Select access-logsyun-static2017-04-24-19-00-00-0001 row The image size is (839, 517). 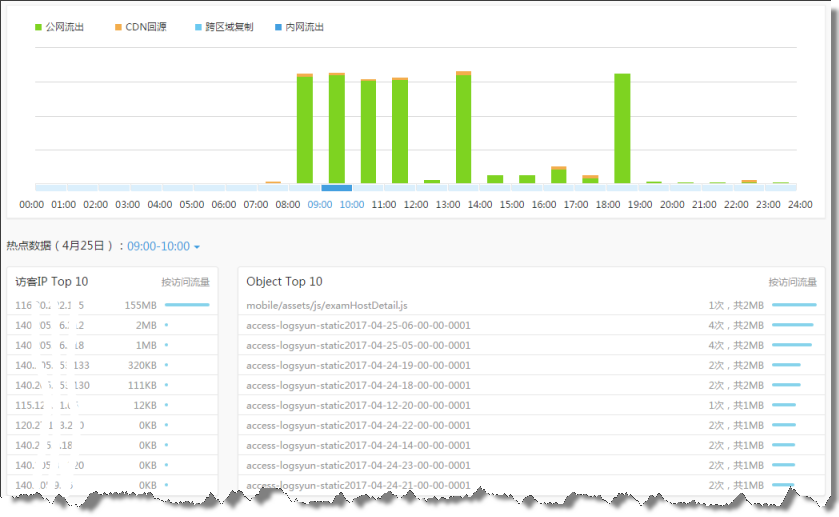click(x=358, y=365)
